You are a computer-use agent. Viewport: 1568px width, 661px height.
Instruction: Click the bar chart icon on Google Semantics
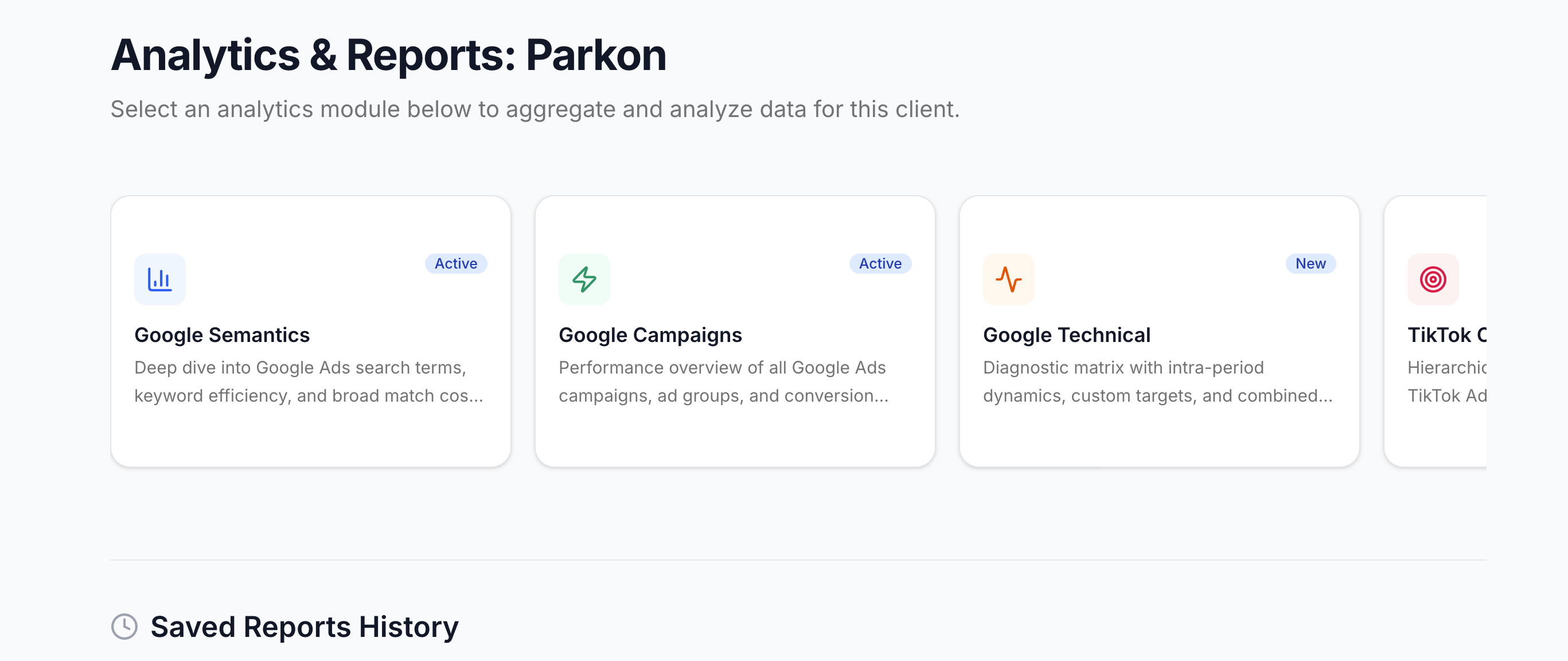[x=159, y=279]
